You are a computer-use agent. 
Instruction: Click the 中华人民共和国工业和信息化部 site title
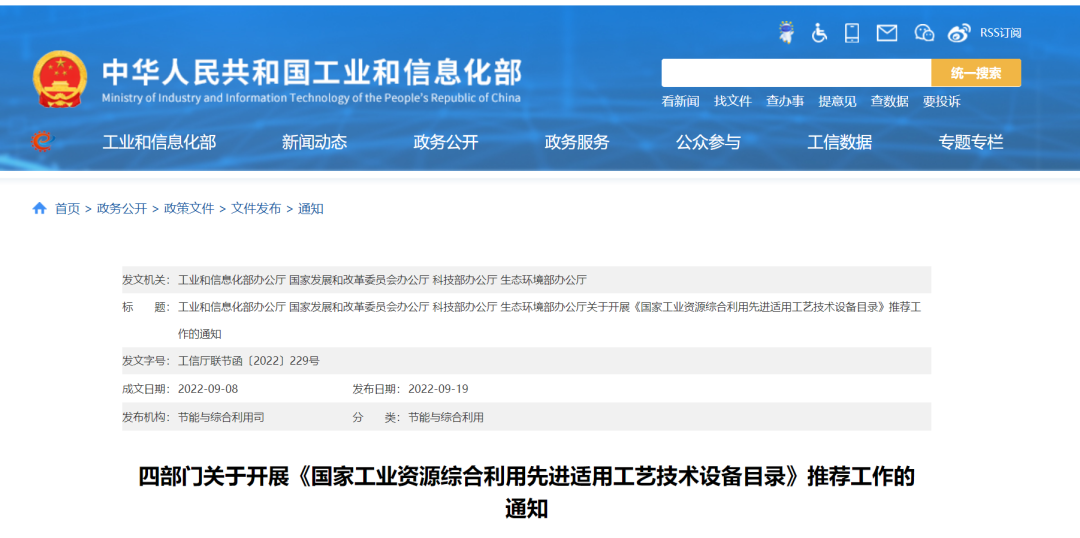click(312, 72)
